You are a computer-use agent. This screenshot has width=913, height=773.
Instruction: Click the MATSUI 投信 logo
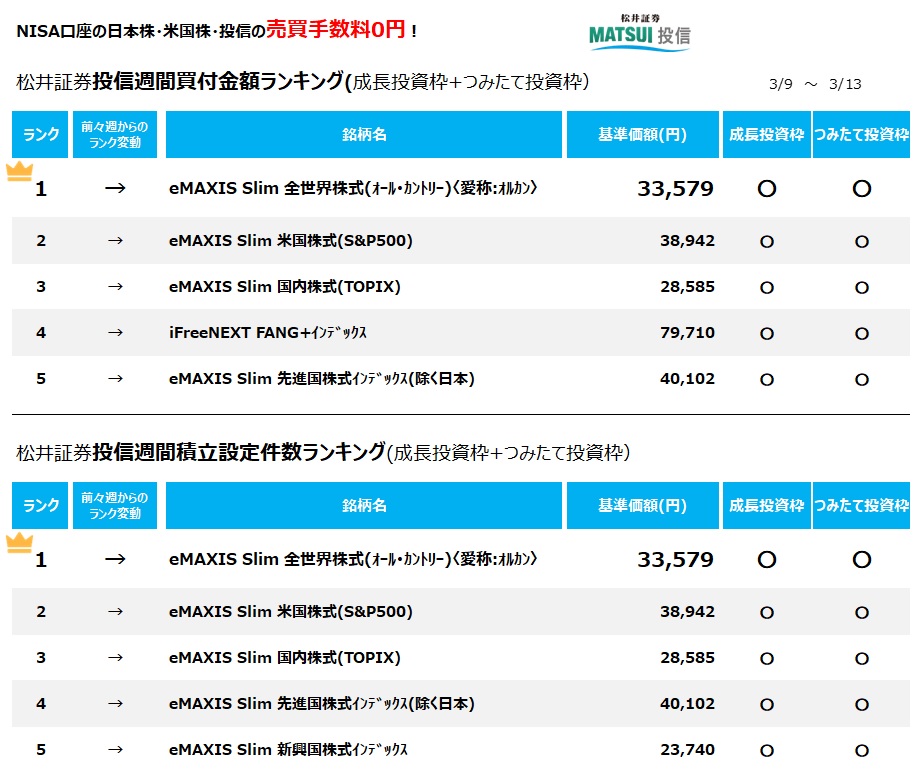click(x=641, y=33)
